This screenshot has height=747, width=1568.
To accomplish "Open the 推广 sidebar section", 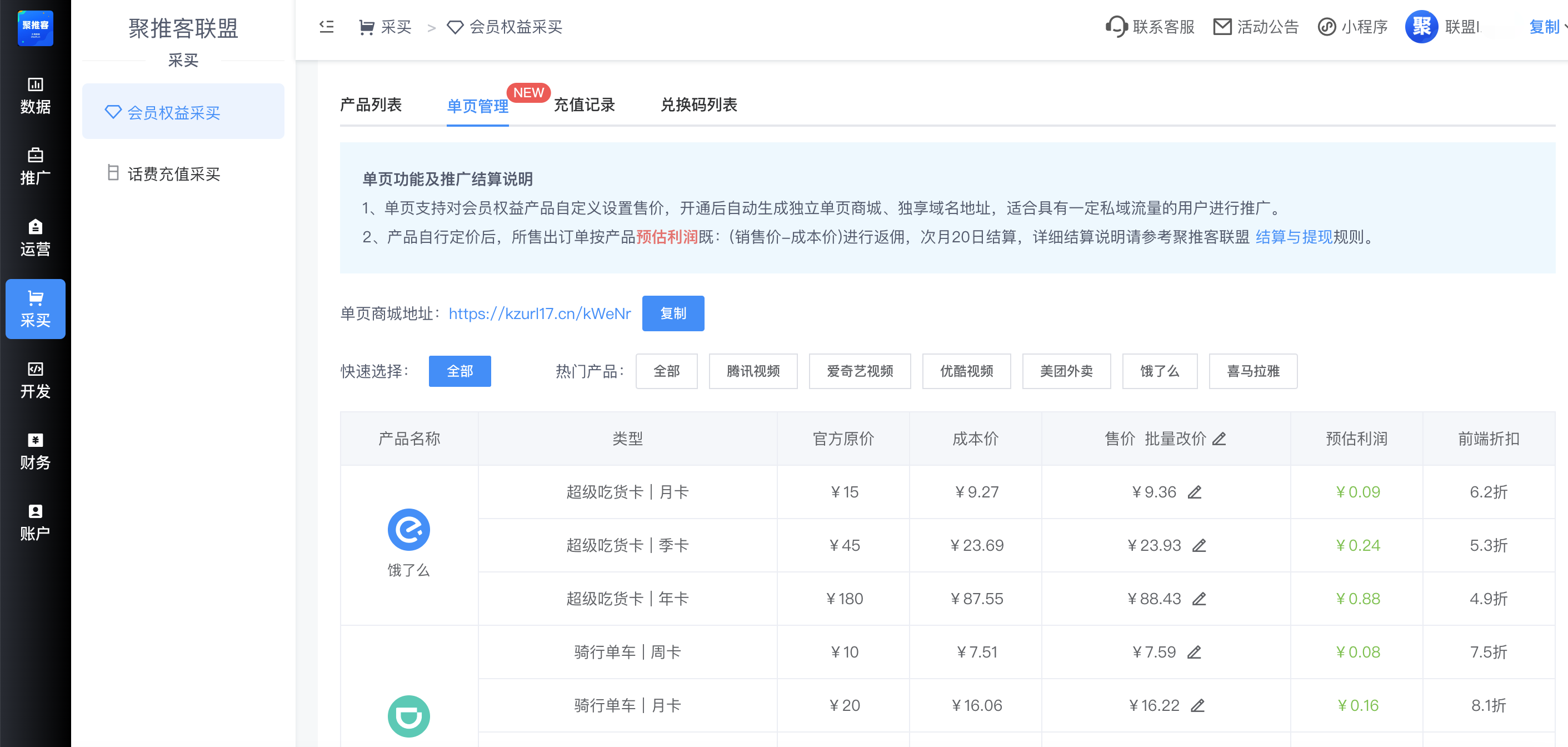I will (36, 166).
